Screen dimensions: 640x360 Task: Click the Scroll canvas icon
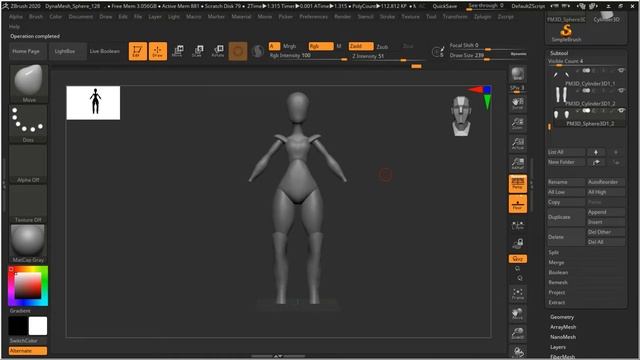[518, 103]
